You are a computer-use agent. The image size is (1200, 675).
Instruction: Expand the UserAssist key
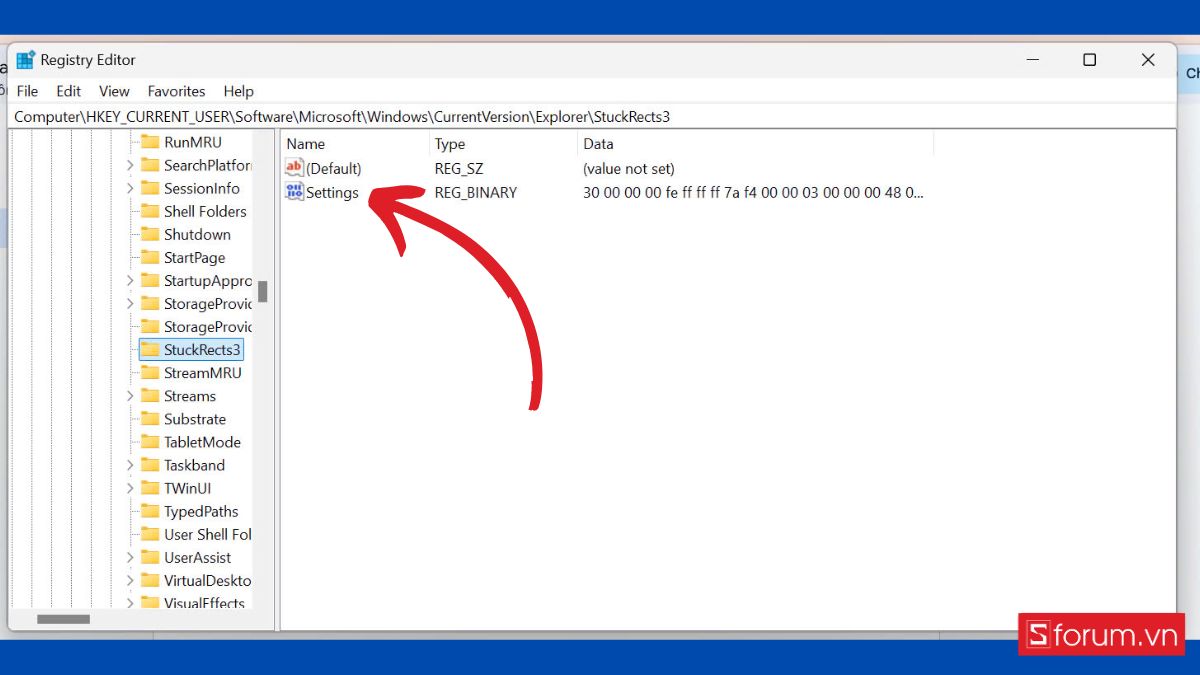pos(130,557)
